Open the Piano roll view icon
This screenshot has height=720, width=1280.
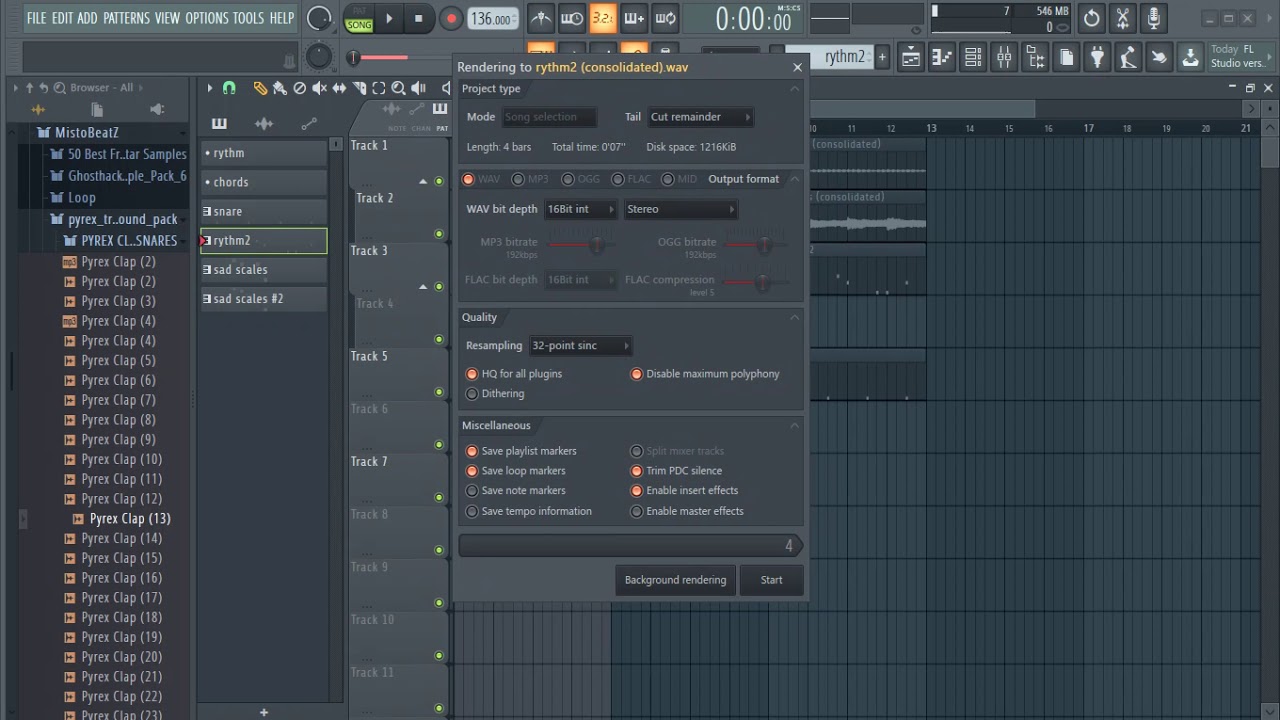942,58
